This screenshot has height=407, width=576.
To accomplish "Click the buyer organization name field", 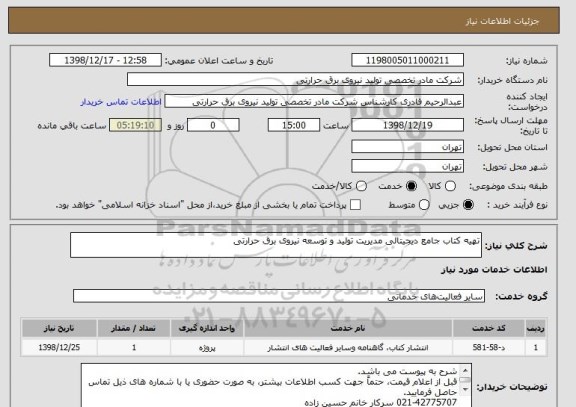I will coord(295,80).
